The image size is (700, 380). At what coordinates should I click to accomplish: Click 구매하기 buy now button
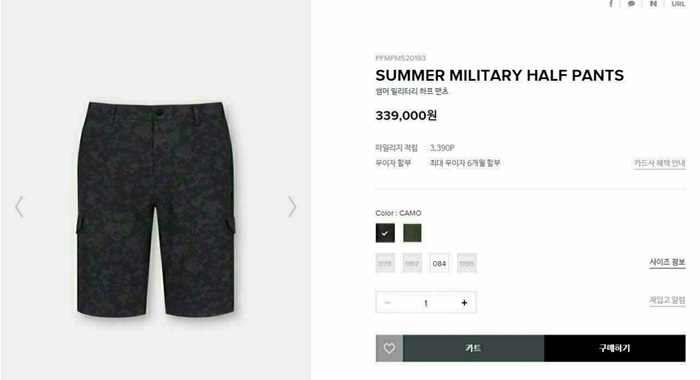click(x=615, y=348)
